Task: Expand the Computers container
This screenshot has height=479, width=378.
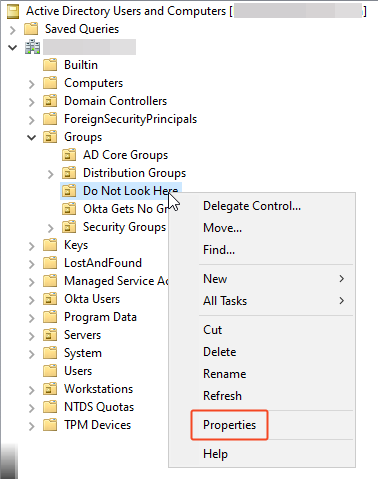Action: pyautogui.click(x=32, y=84)
